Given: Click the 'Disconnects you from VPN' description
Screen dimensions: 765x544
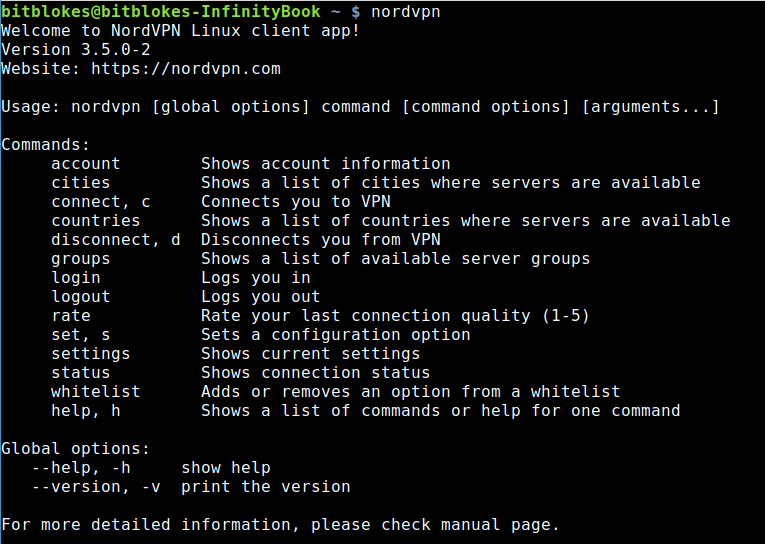Looking at the screenshot, I should [x=321, y=240].
